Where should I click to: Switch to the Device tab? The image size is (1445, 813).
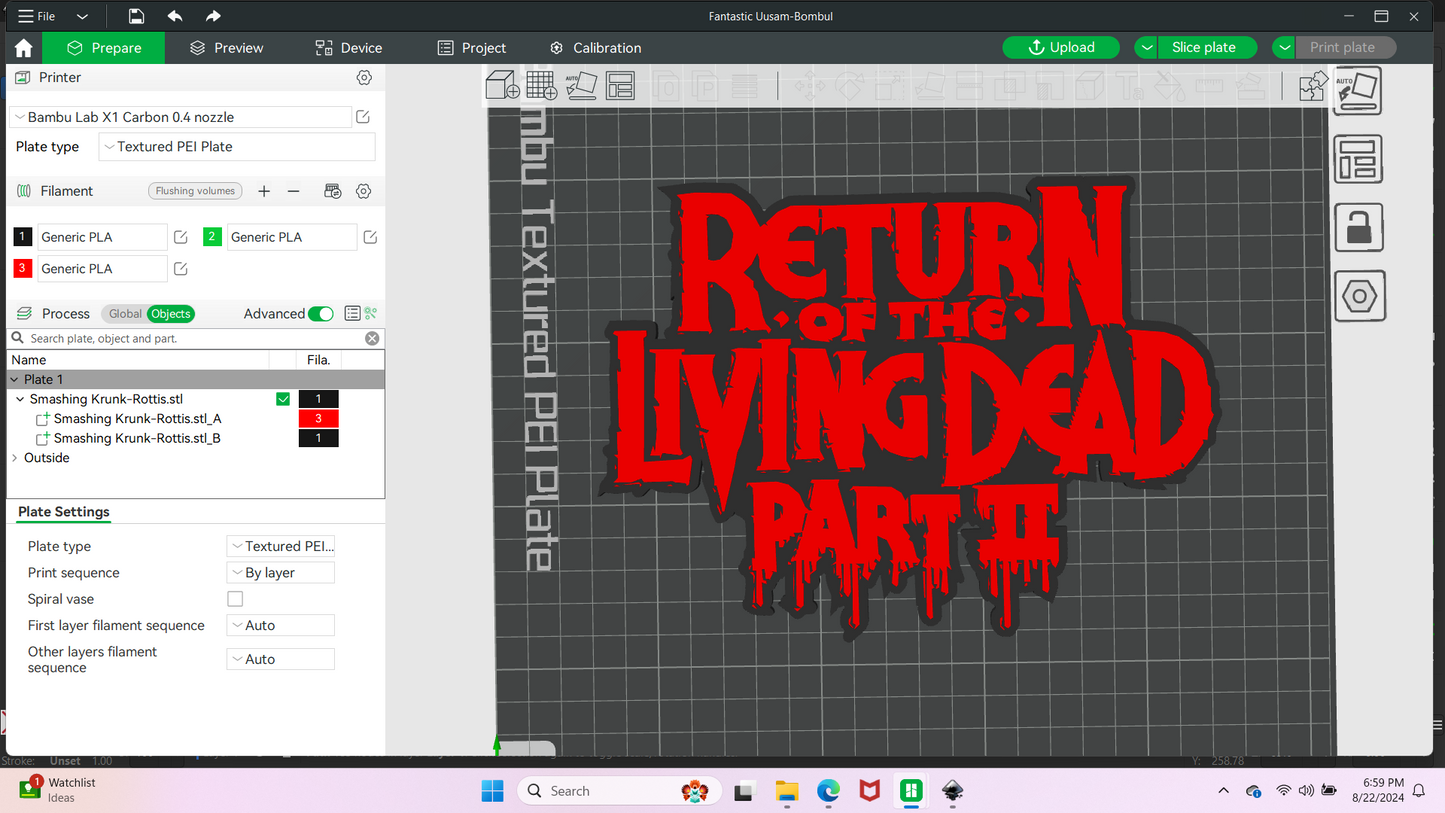point(349,48)
